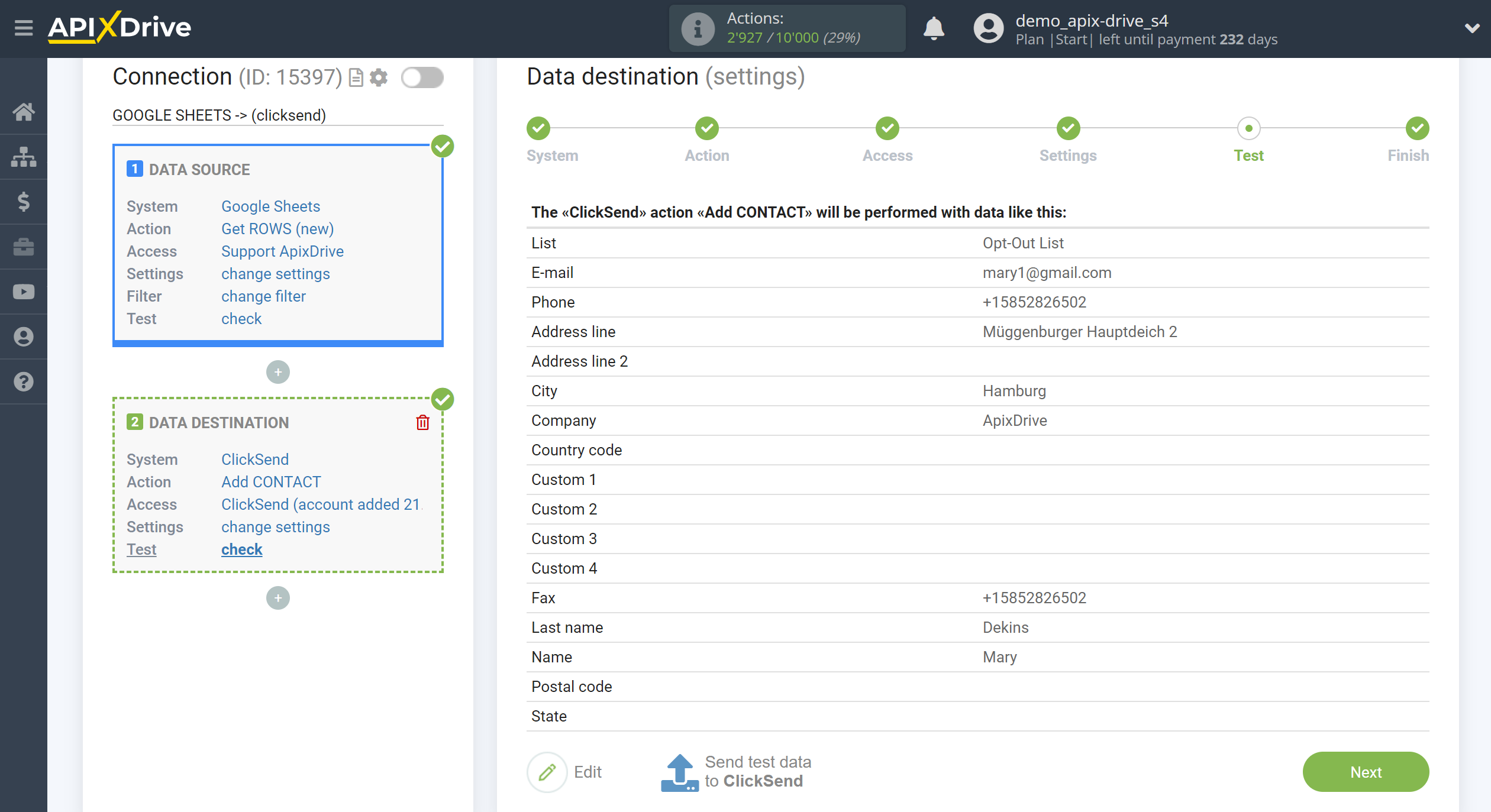The height and width of the screenshot is (812, 1491).
Task: Select the Dekins last name value
Action: (1005, 627)
